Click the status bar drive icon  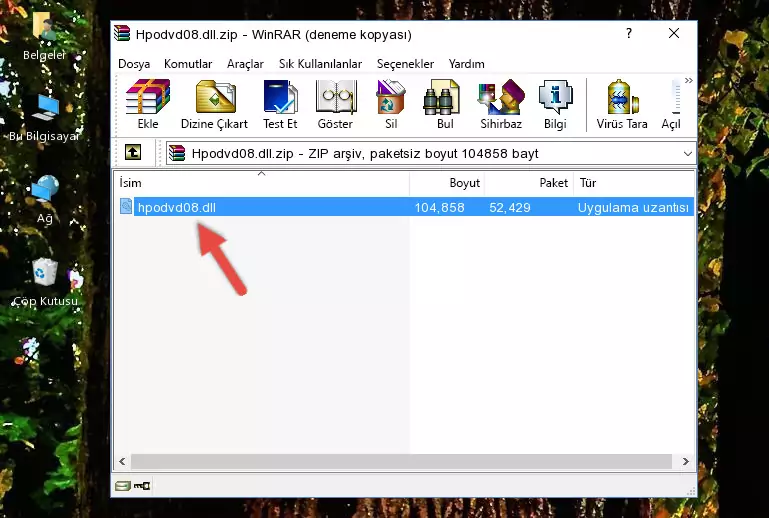click(123, 486)
